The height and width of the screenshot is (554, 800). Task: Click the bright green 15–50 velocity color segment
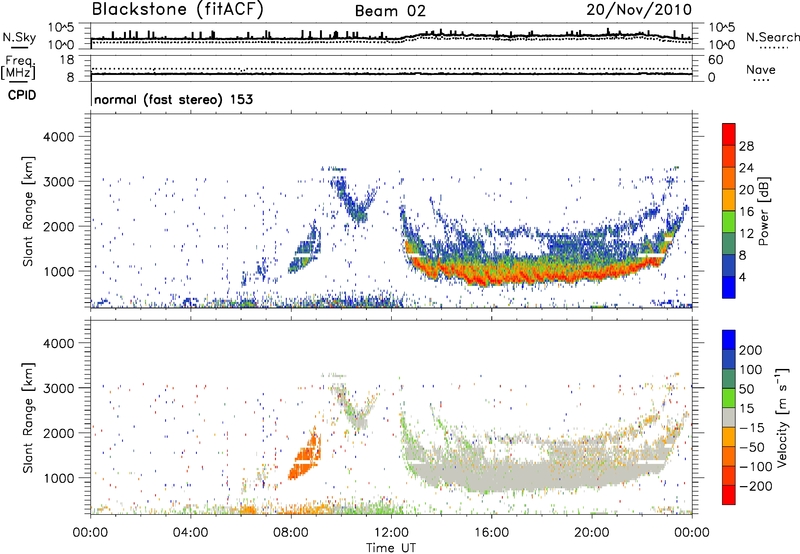[x=729, y=398]
